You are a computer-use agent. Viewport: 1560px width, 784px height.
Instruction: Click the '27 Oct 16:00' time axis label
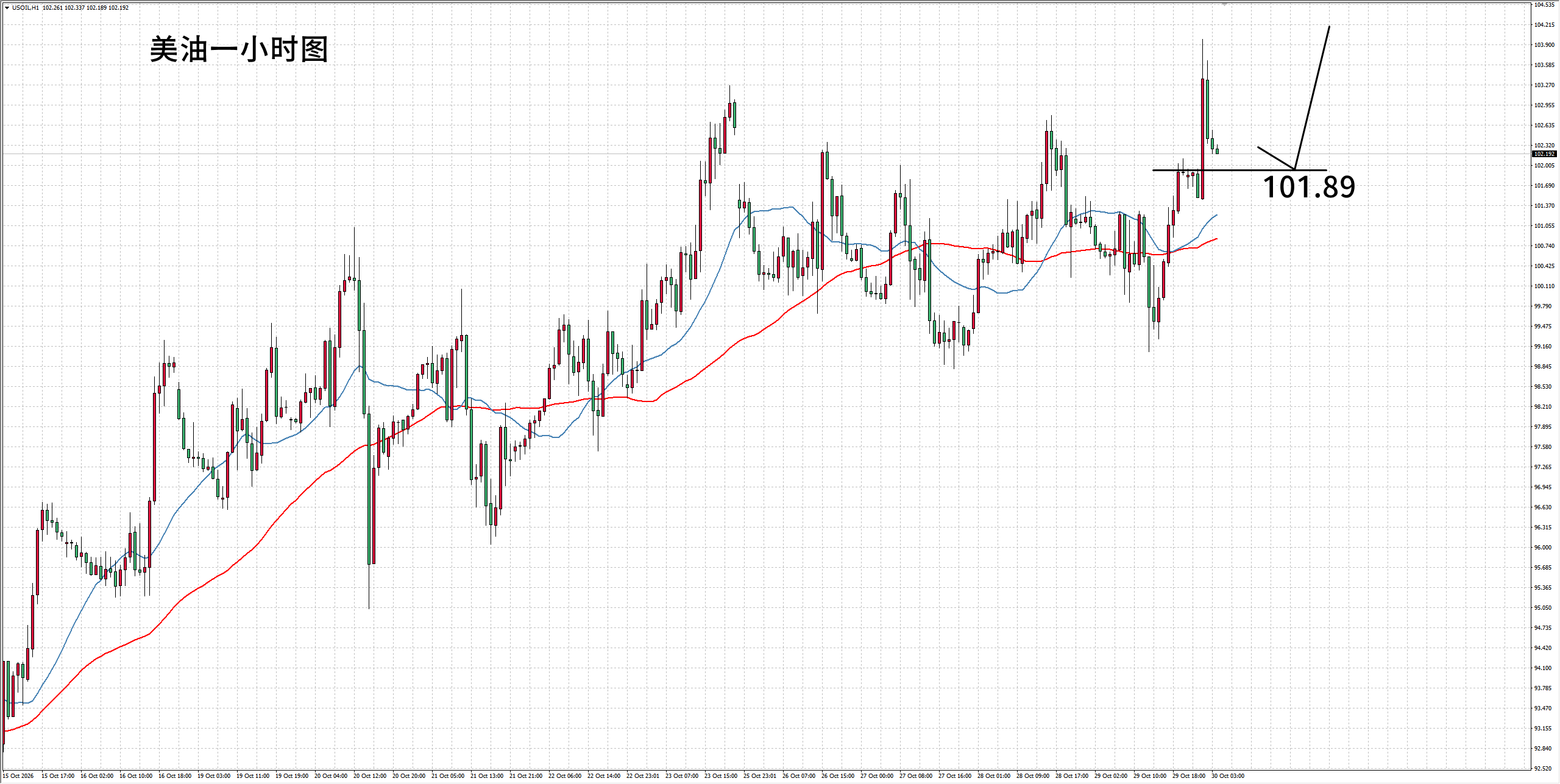955,776
